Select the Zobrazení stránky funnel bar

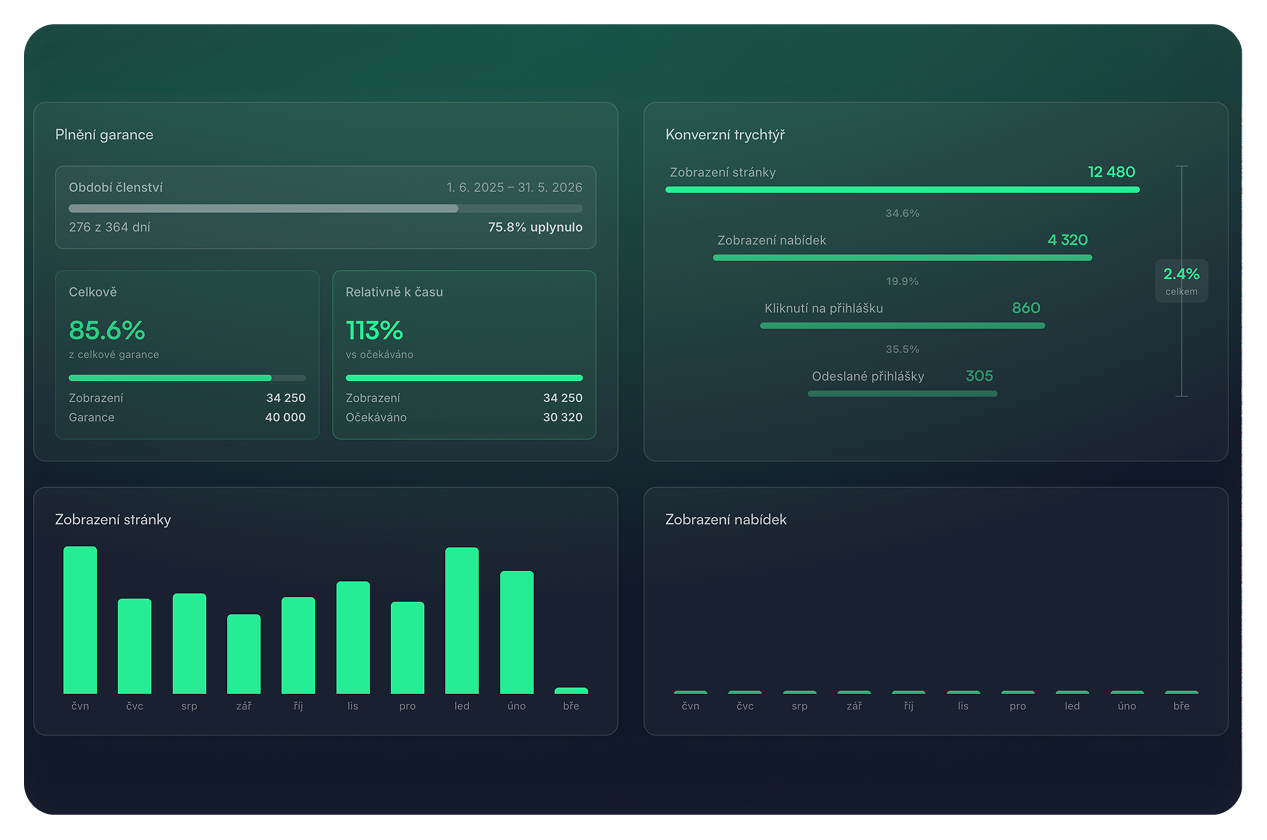[x=902, y=189]
